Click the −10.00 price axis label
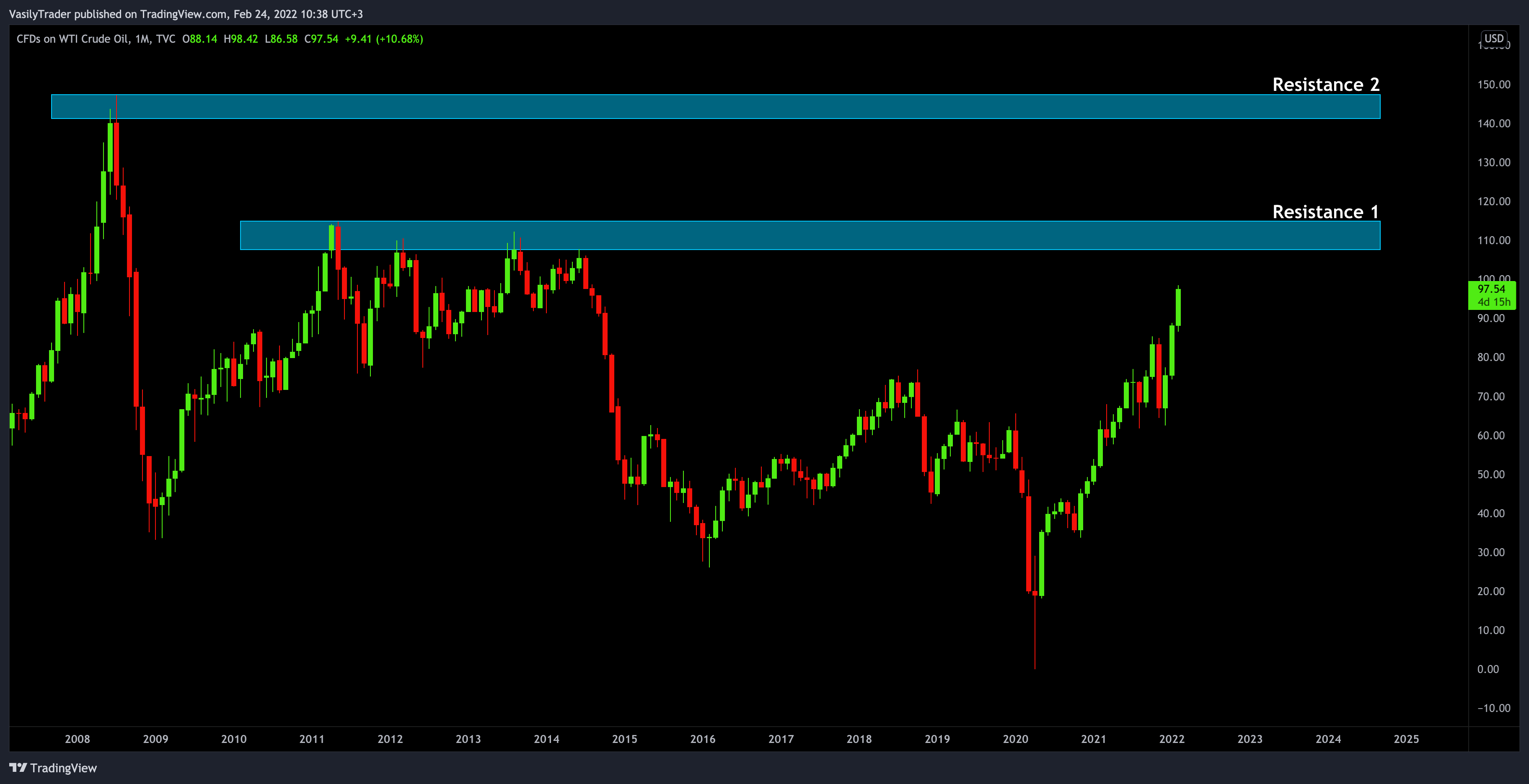This screenshot has height=784, width=1529. pyautogui.click(x=1494, y=708)
